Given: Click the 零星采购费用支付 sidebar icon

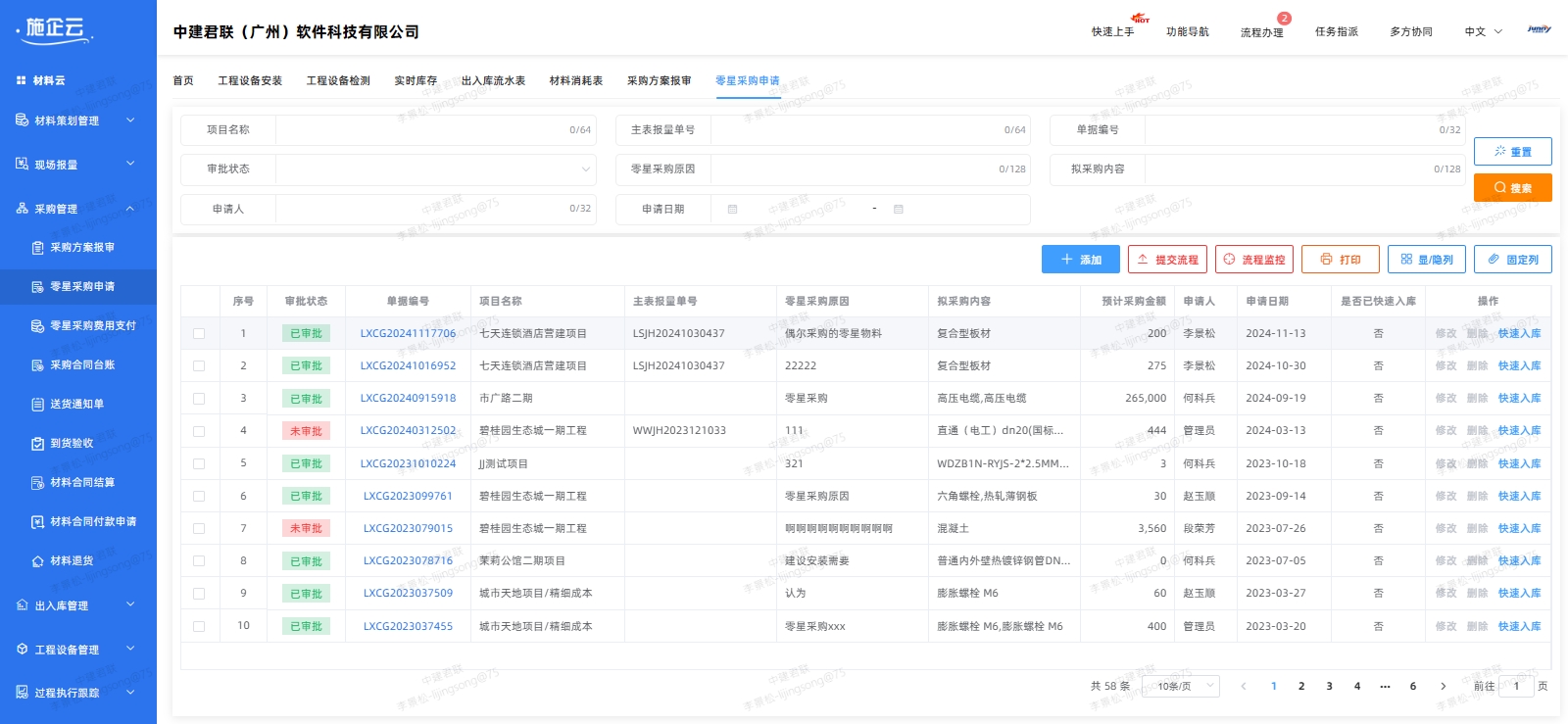Looking at the screenshot, I should 37,326.
